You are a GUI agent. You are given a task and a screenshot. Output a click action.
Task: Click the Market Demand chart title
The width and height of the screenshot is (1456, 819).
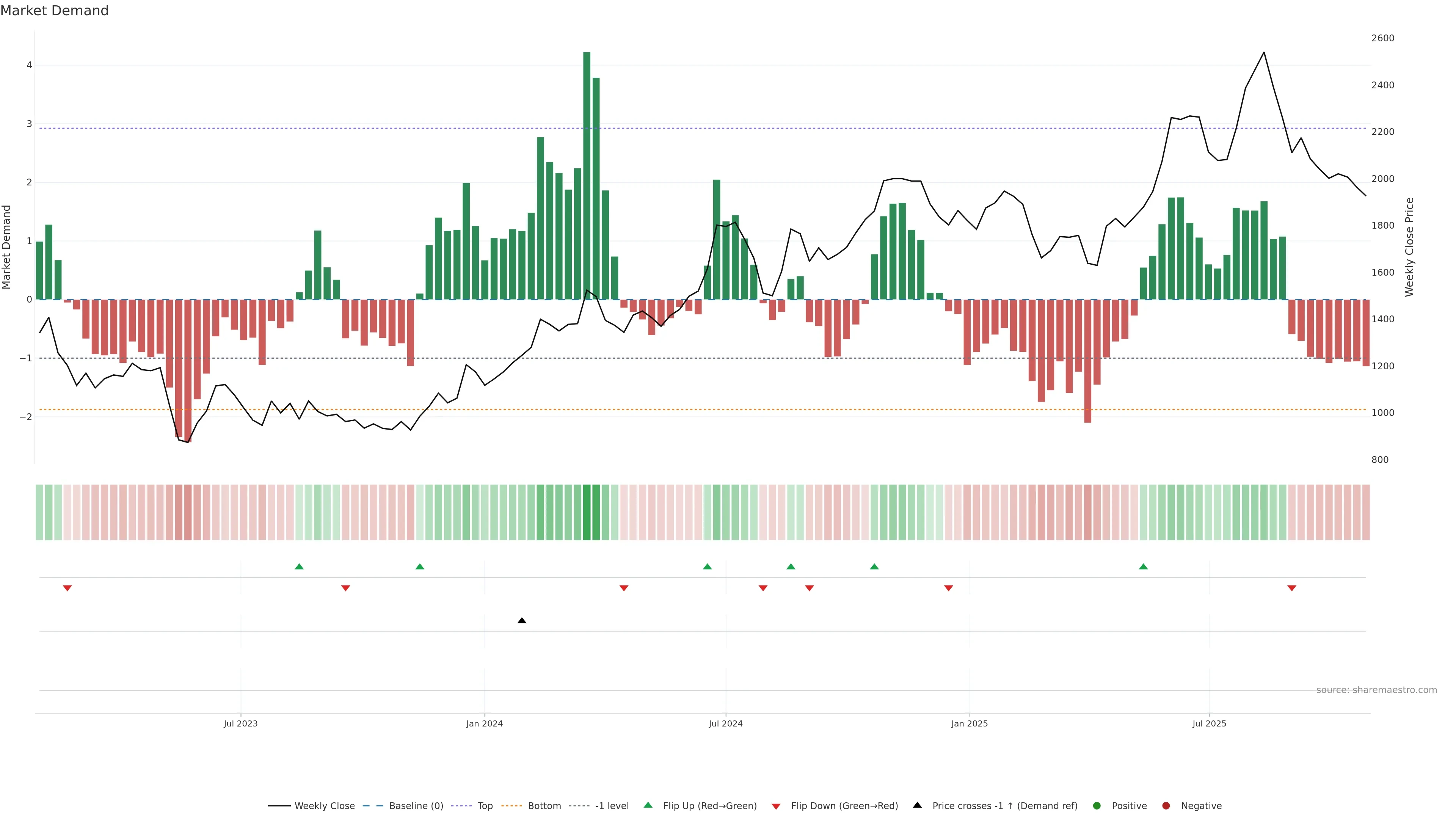(x=54, y=11)
